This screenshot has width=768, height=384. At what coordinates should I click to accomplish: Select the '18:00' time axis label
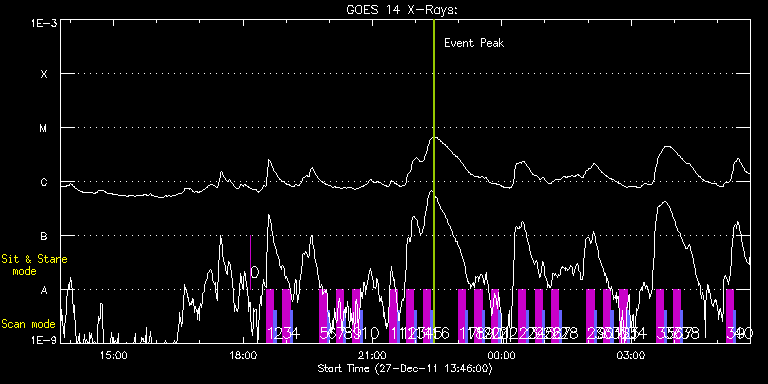243,355
